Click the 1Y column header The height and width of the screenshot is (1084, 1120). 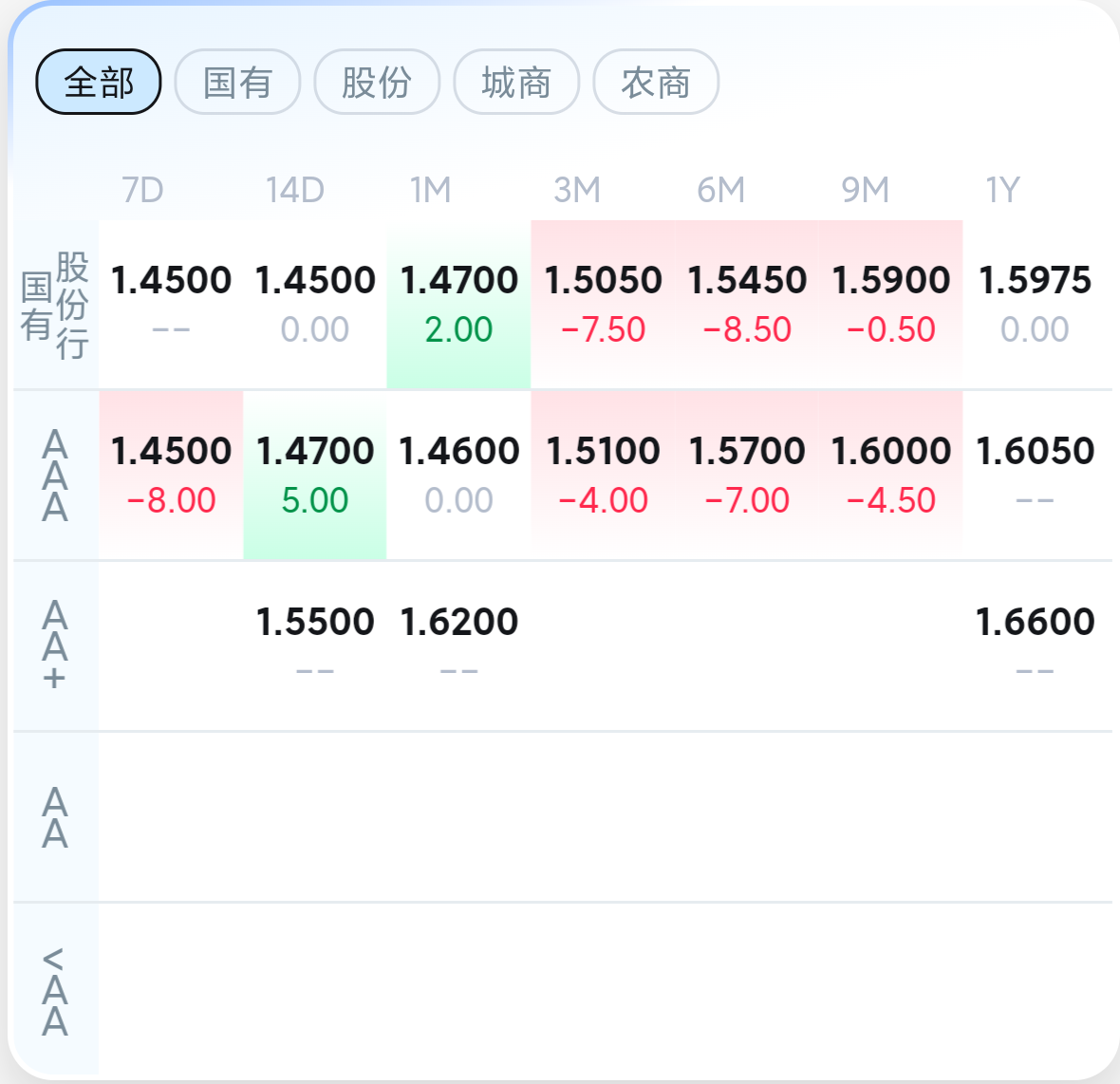(1003, 191)
